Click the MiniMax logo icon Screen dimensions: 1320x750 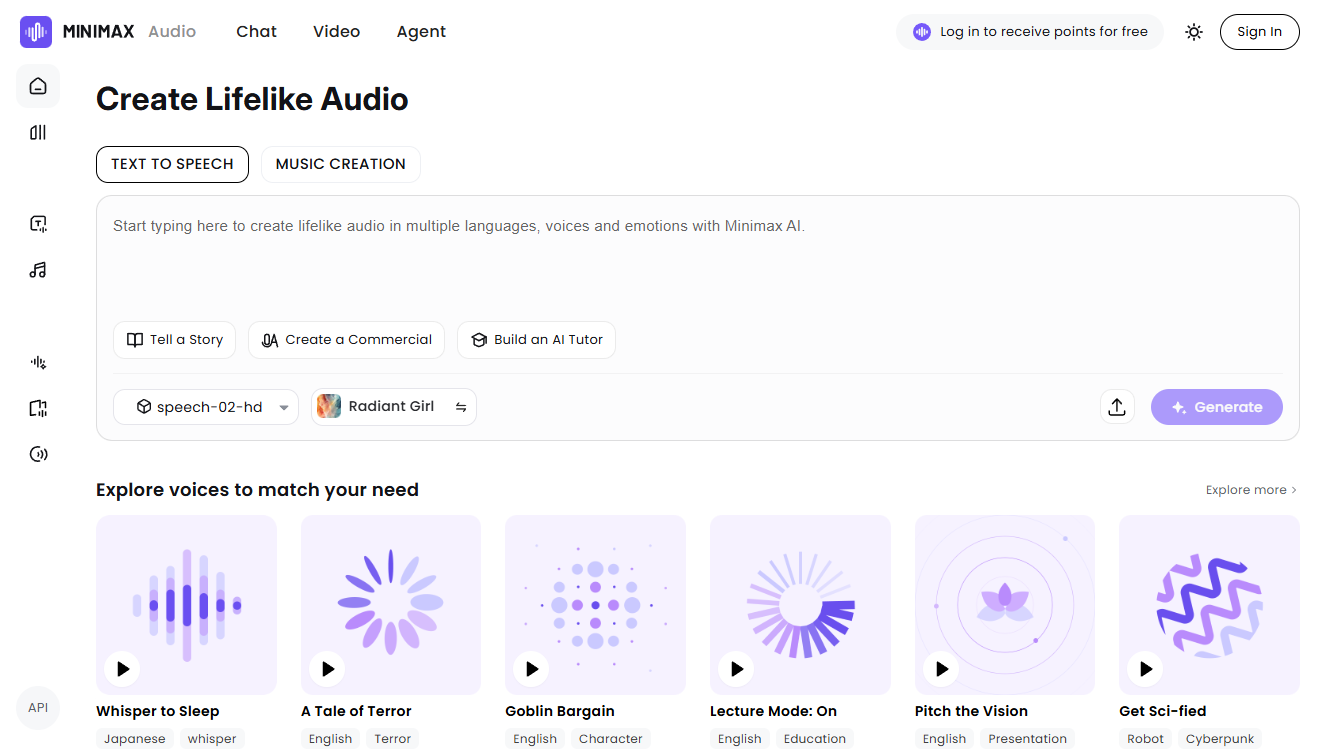coord(36,32)
